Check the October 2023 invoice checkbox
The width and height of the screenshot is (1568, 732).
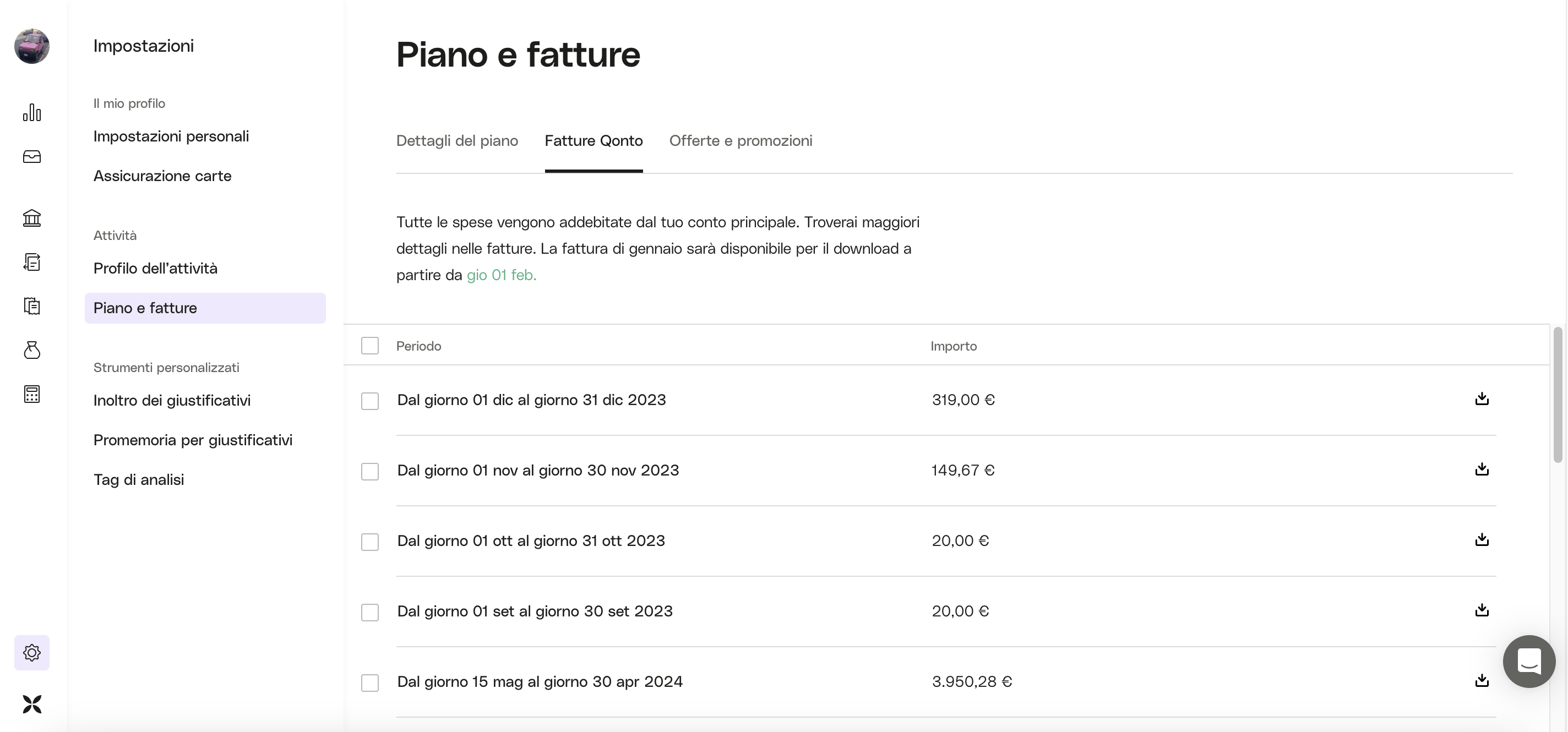[x=369, y=542]
